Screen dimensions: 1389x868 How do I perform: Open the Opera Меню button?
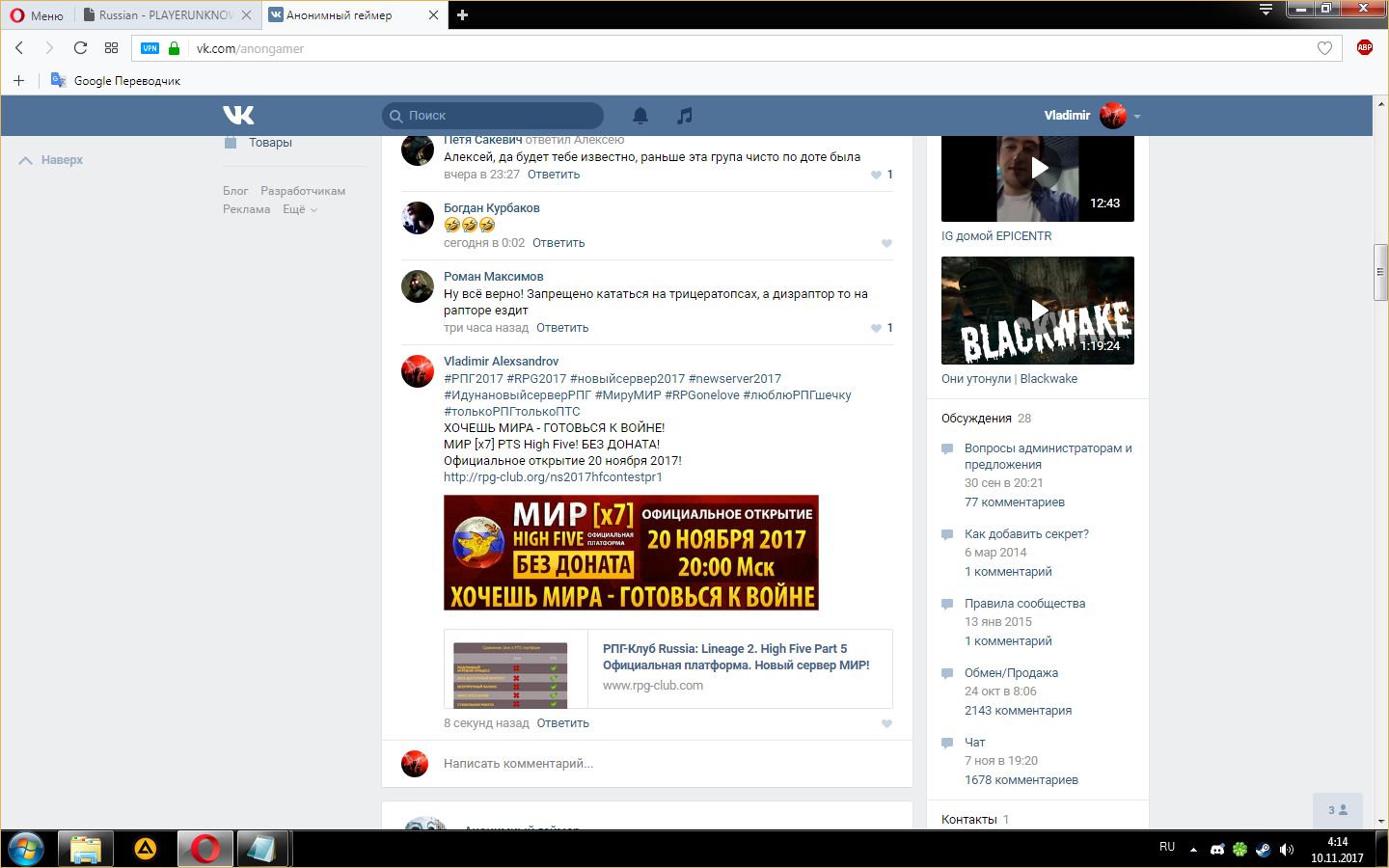[36, 14]
